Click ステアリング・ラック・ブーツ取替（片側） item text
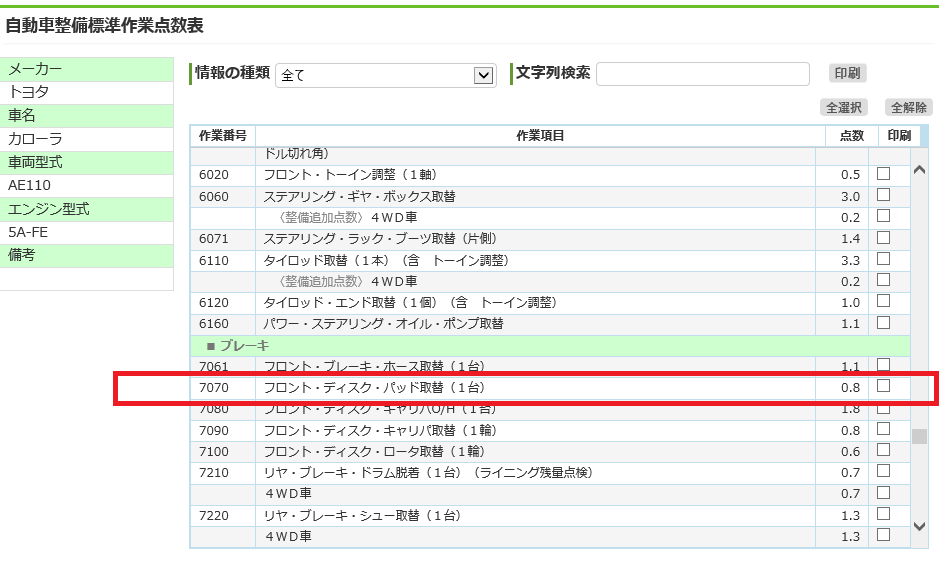The image size is (952, 572). click(x=380, y=239)
